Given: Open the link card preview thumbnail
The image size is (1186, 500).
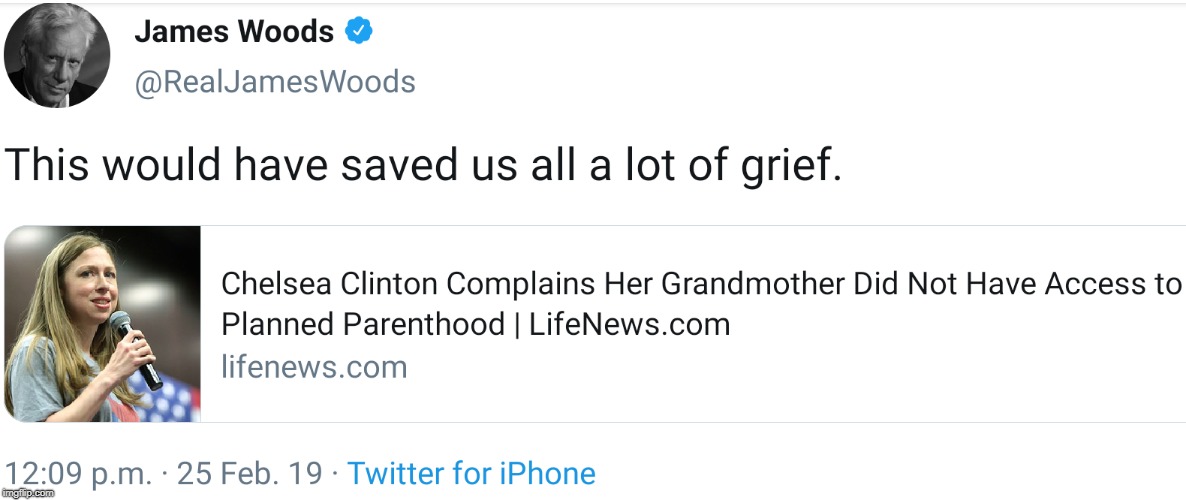Looking at the screenshot, I should (x=102, y=324).
